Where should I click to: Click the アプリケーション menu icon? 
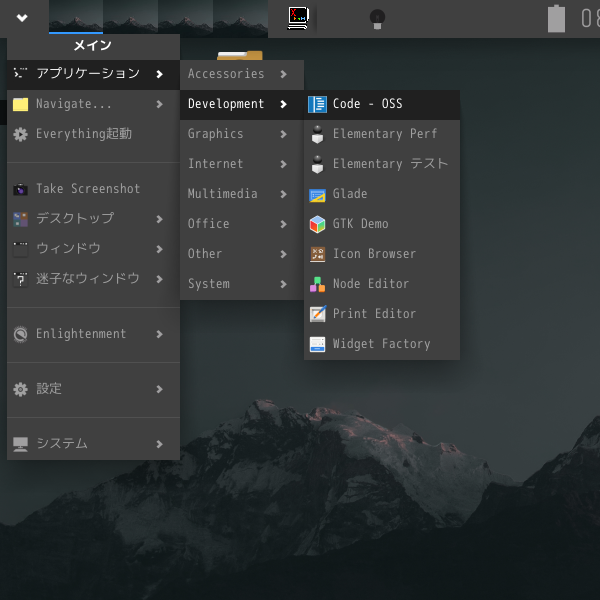click(x=20, y=73)
